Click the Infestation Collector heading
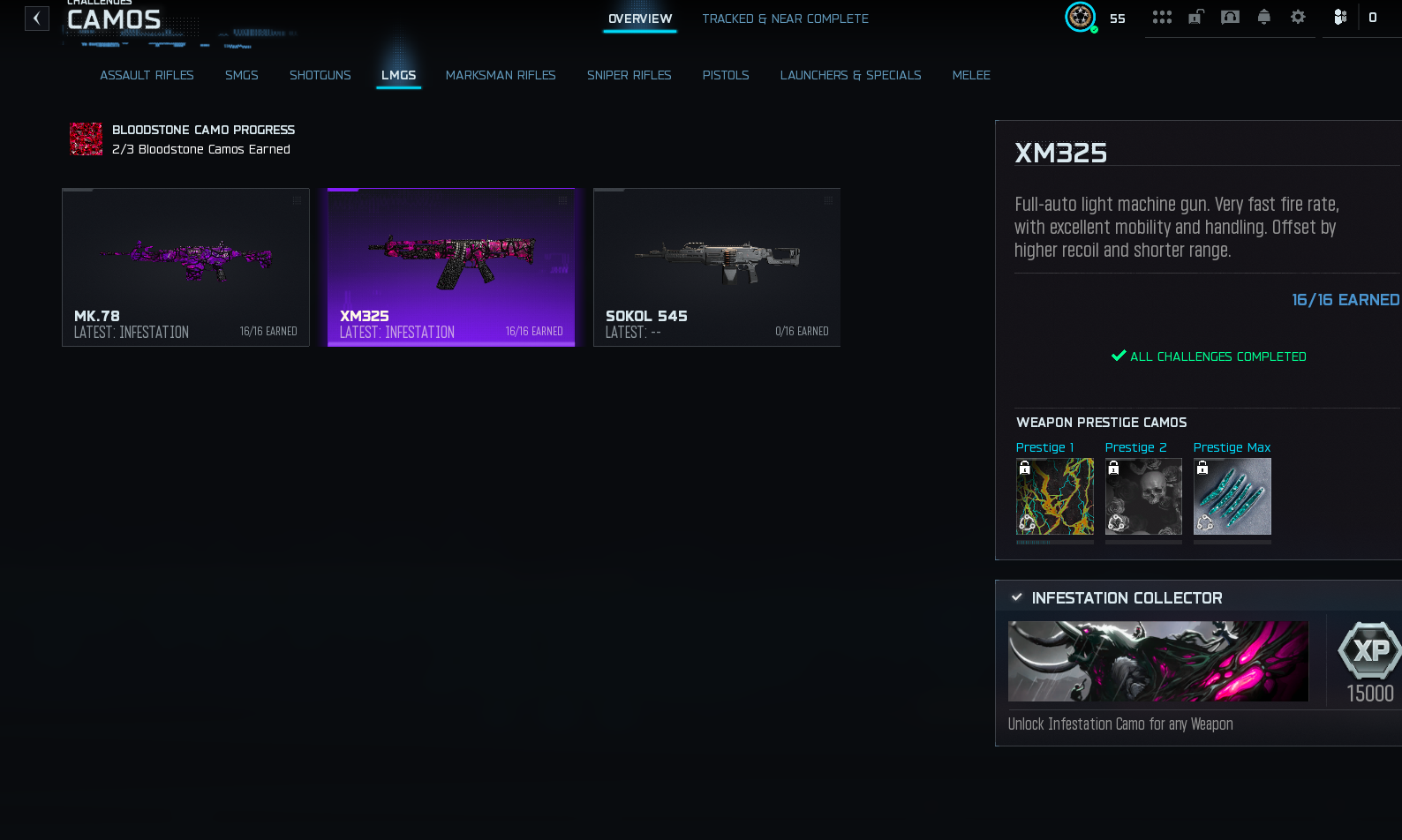 click(1127, 597)
